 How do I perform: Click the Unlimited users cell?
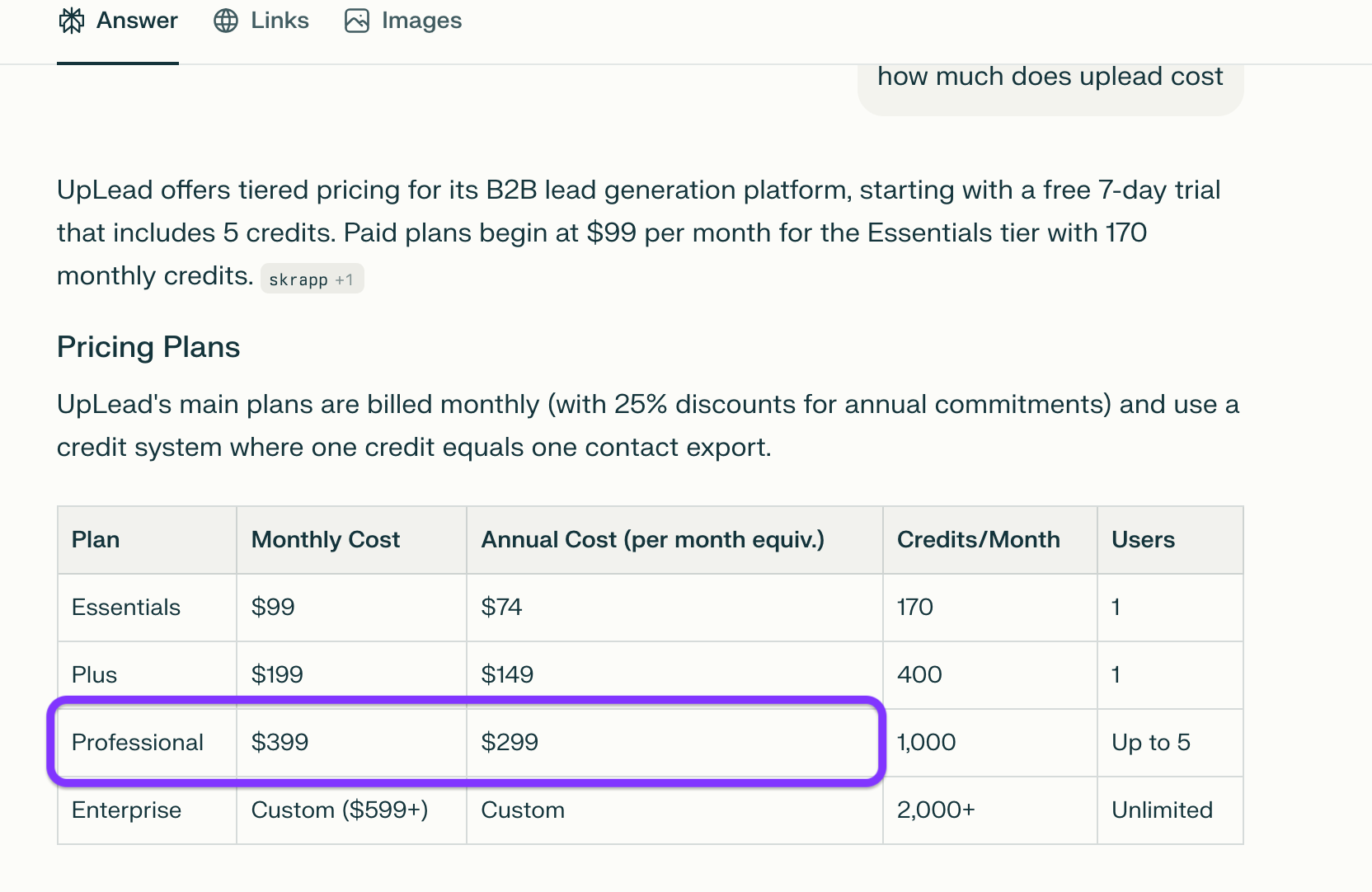(1162, 810)
